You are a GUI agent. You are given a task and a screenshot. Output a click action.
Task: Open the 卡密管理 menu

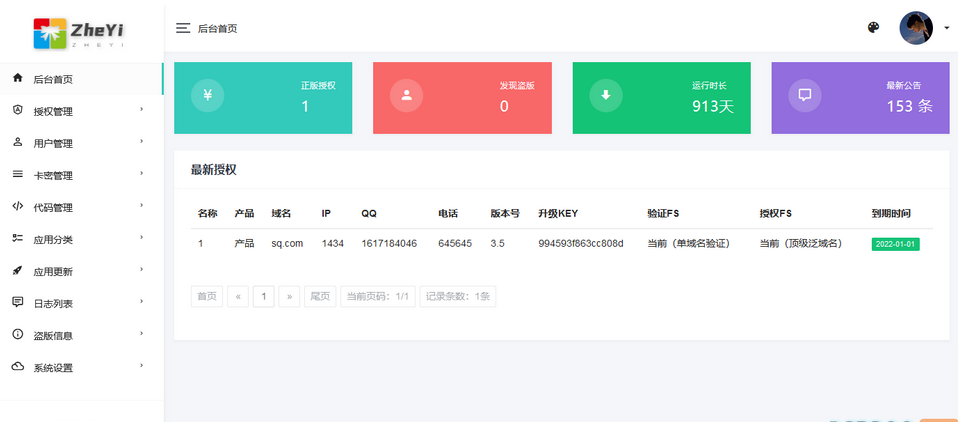(82, 175)
